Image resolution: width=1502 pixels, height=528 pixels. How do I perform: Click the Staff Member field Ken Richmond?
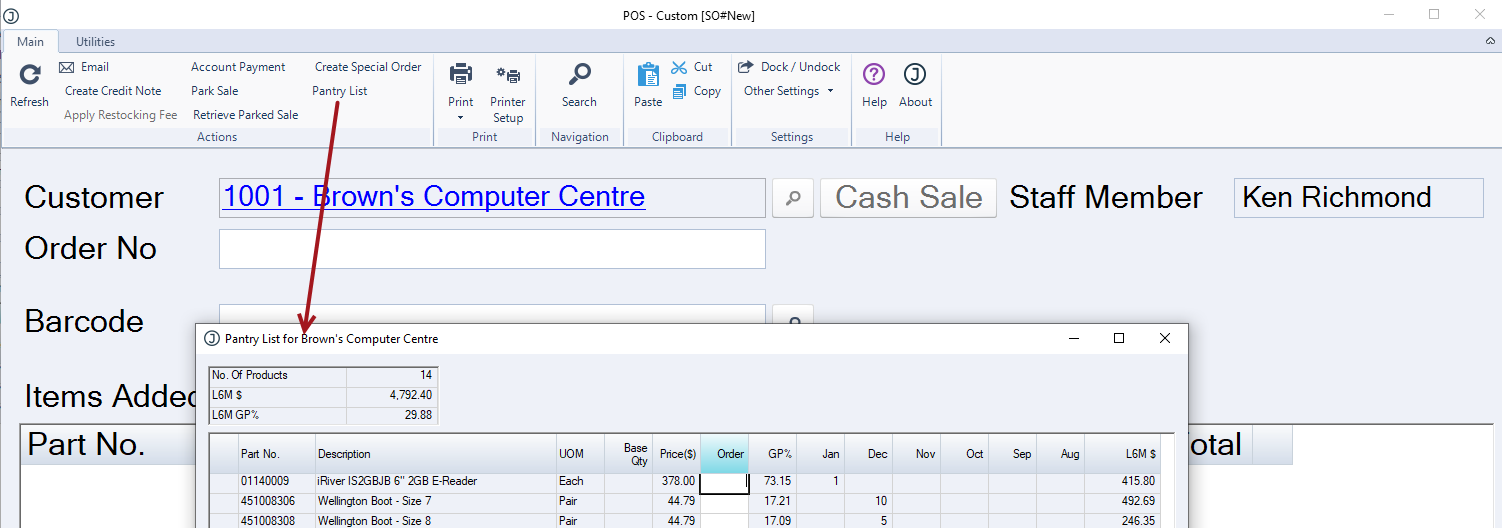coord(1359,198)
